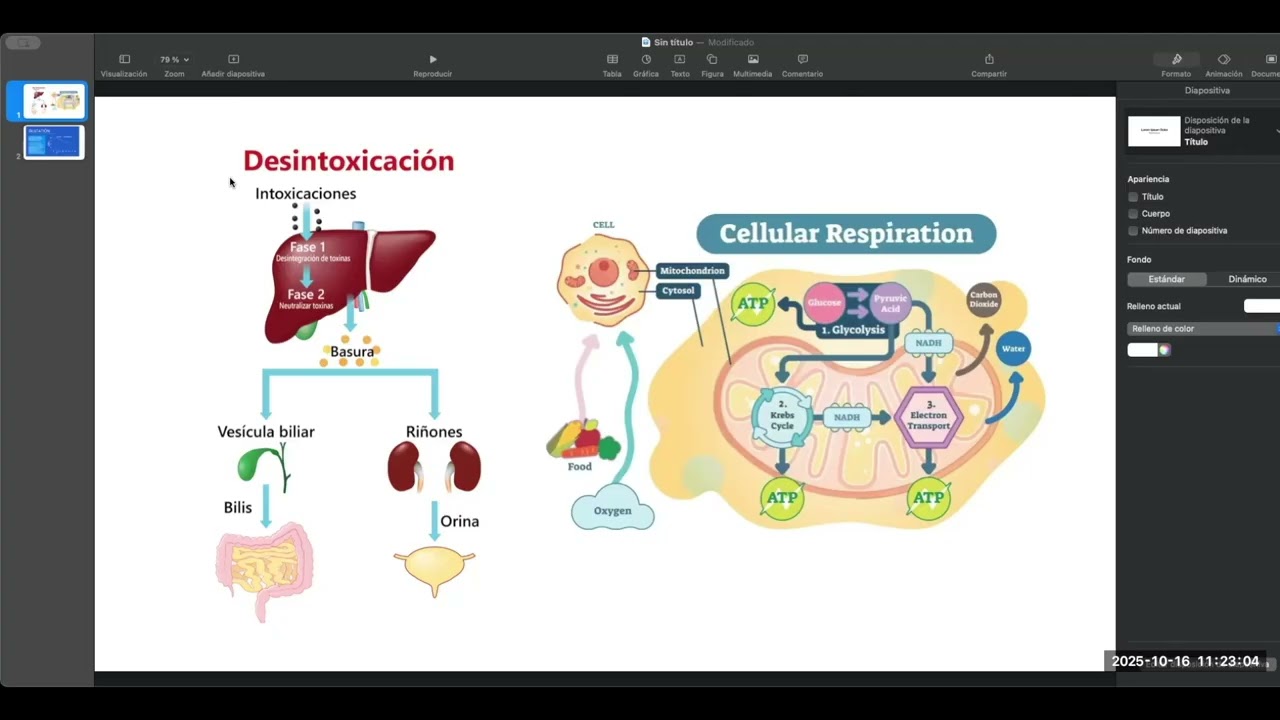
Task: Insert a shape with Figura icon
Action: click(x=712, y=60)
